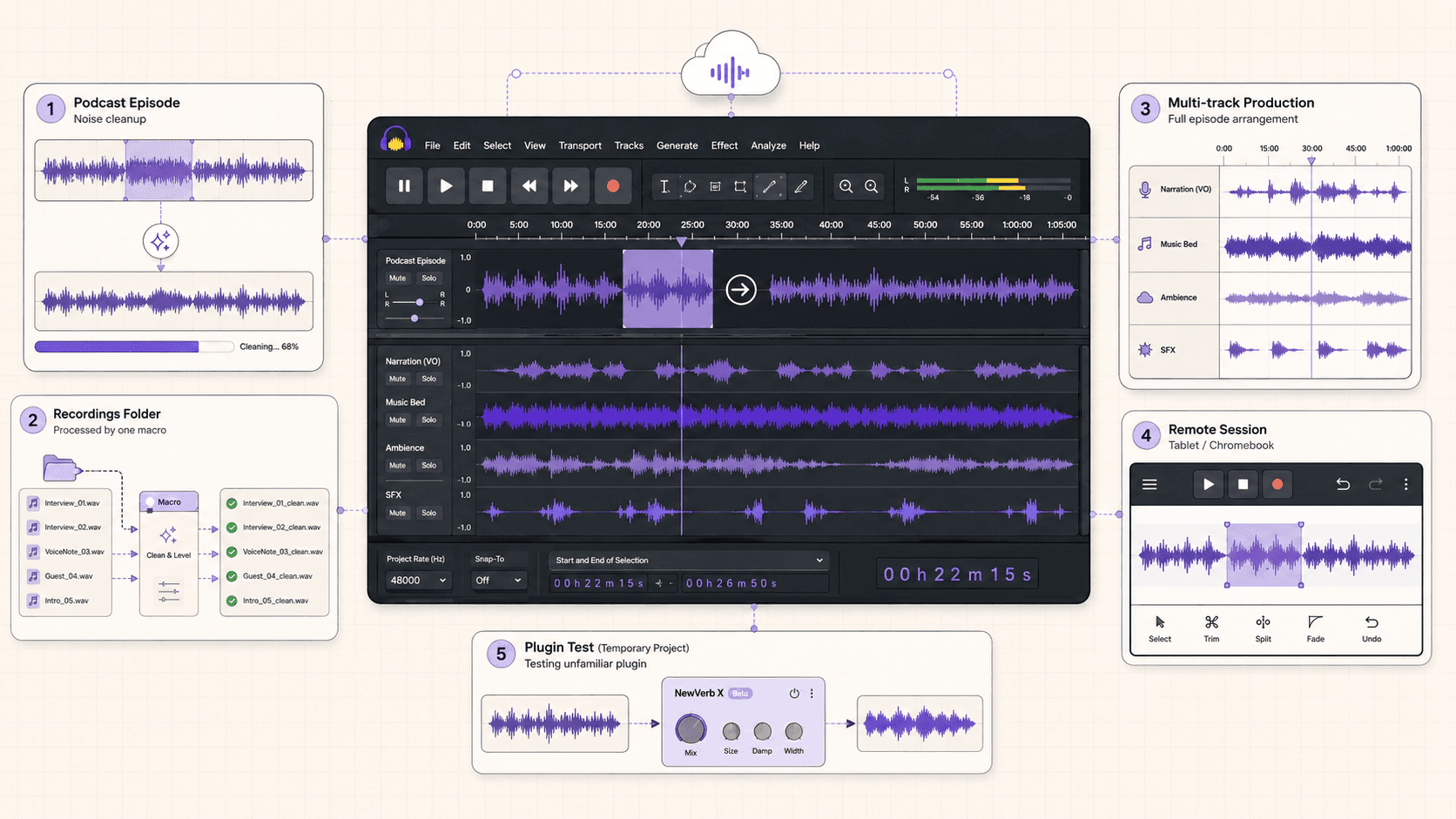Click the burst icon beside SFX in Multi-track Production
This screenshot has height=819, width=1456.
coord(1145,350)
